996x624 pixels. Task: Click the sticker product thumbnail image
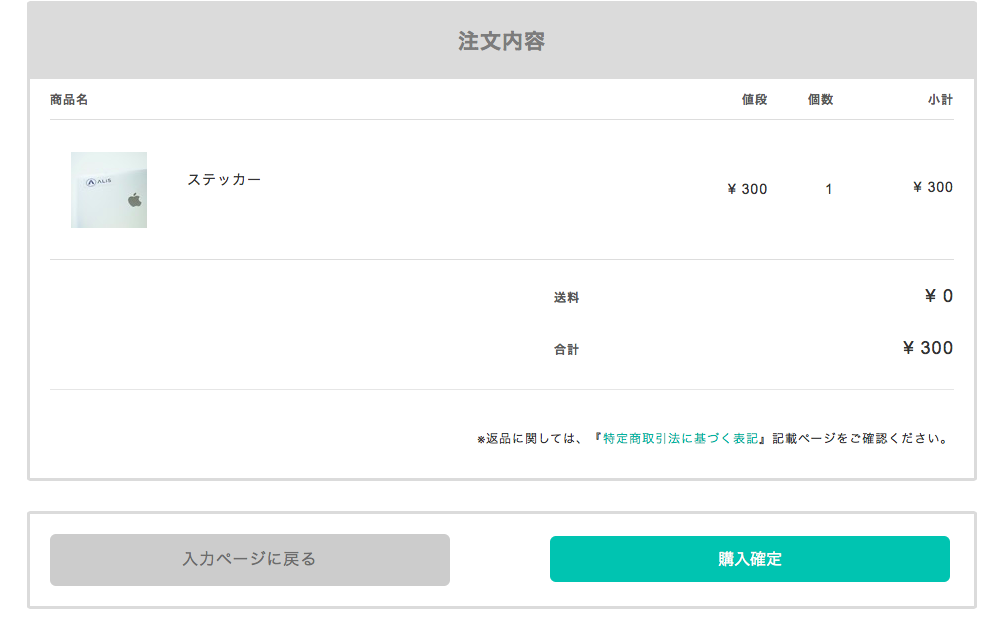pos(109,190)
